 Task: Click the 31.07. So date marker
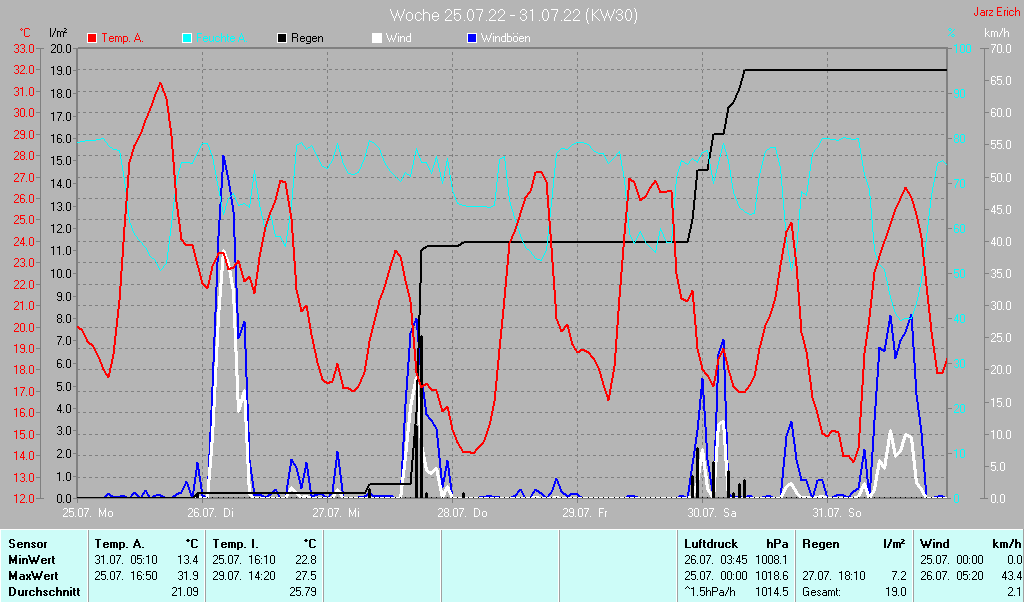pyautogui.click(x=837, y=513)
